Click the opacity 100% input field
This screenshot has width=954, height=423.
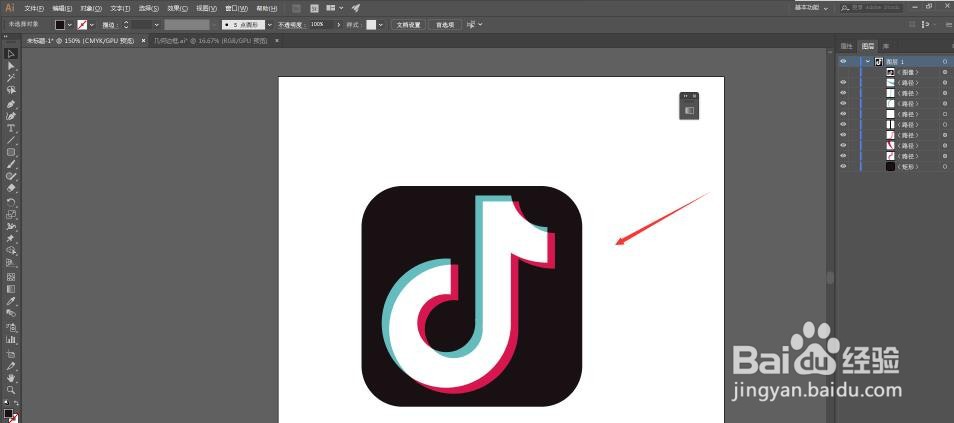coord(321,25)
